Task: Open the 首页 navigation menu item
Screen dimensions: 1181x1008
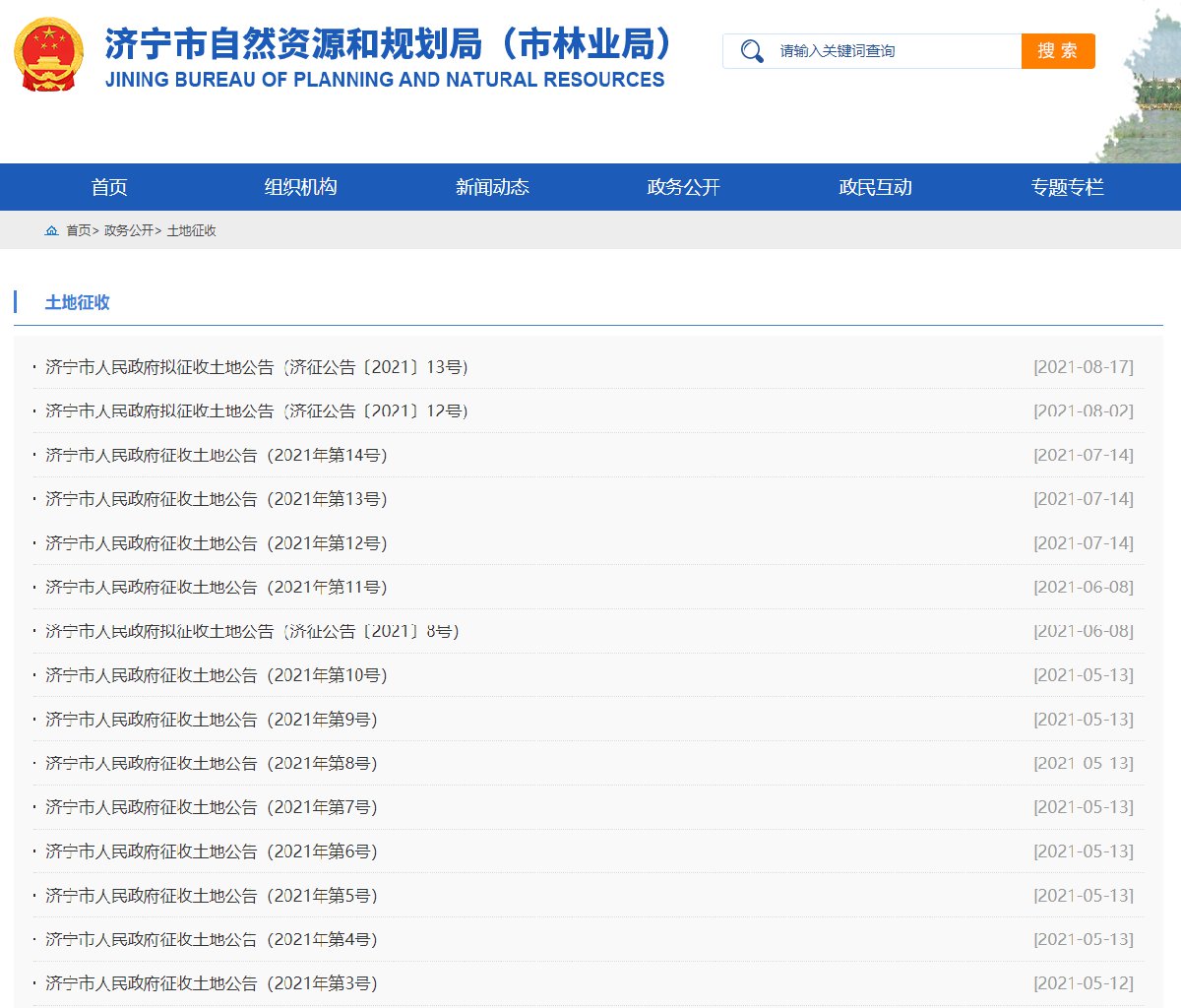Action: pos(109,187)
